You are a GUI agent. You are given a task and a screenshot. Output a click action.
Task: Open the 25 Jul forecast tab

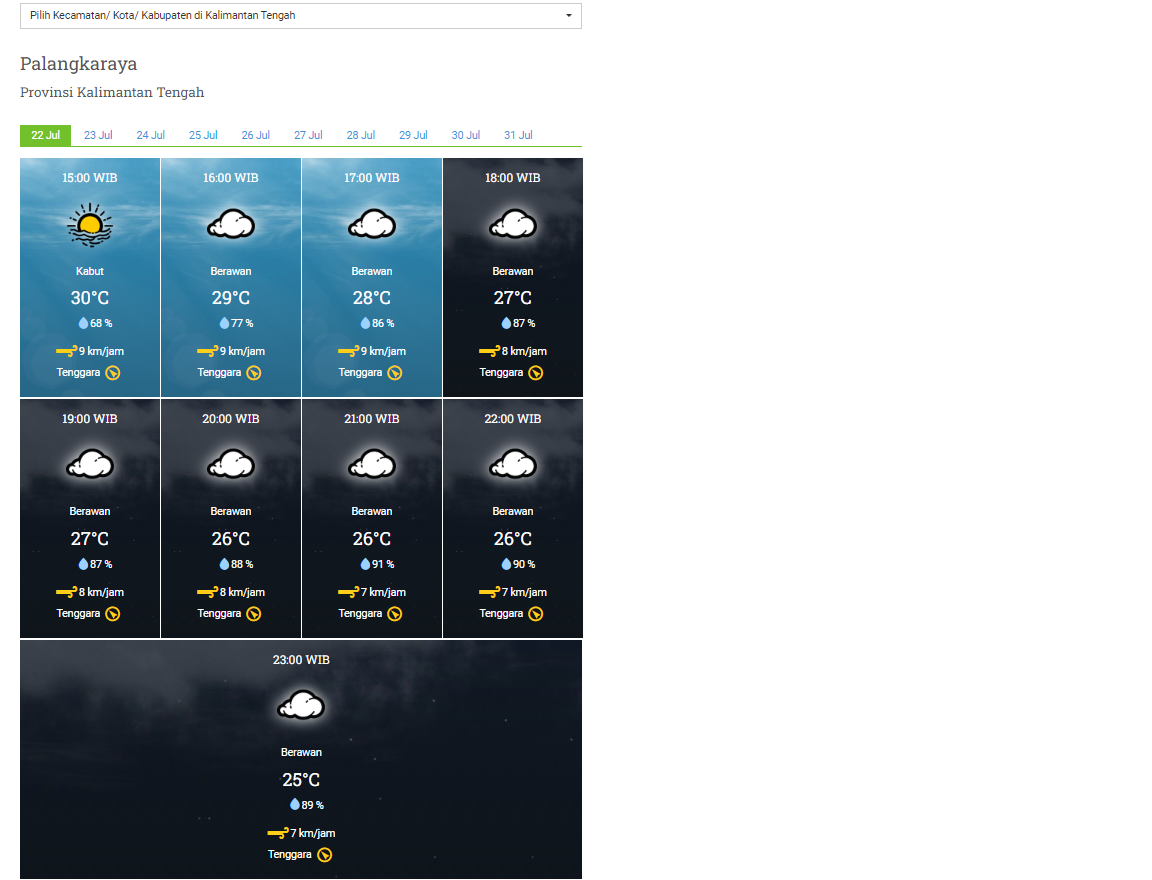pos(203,135)
